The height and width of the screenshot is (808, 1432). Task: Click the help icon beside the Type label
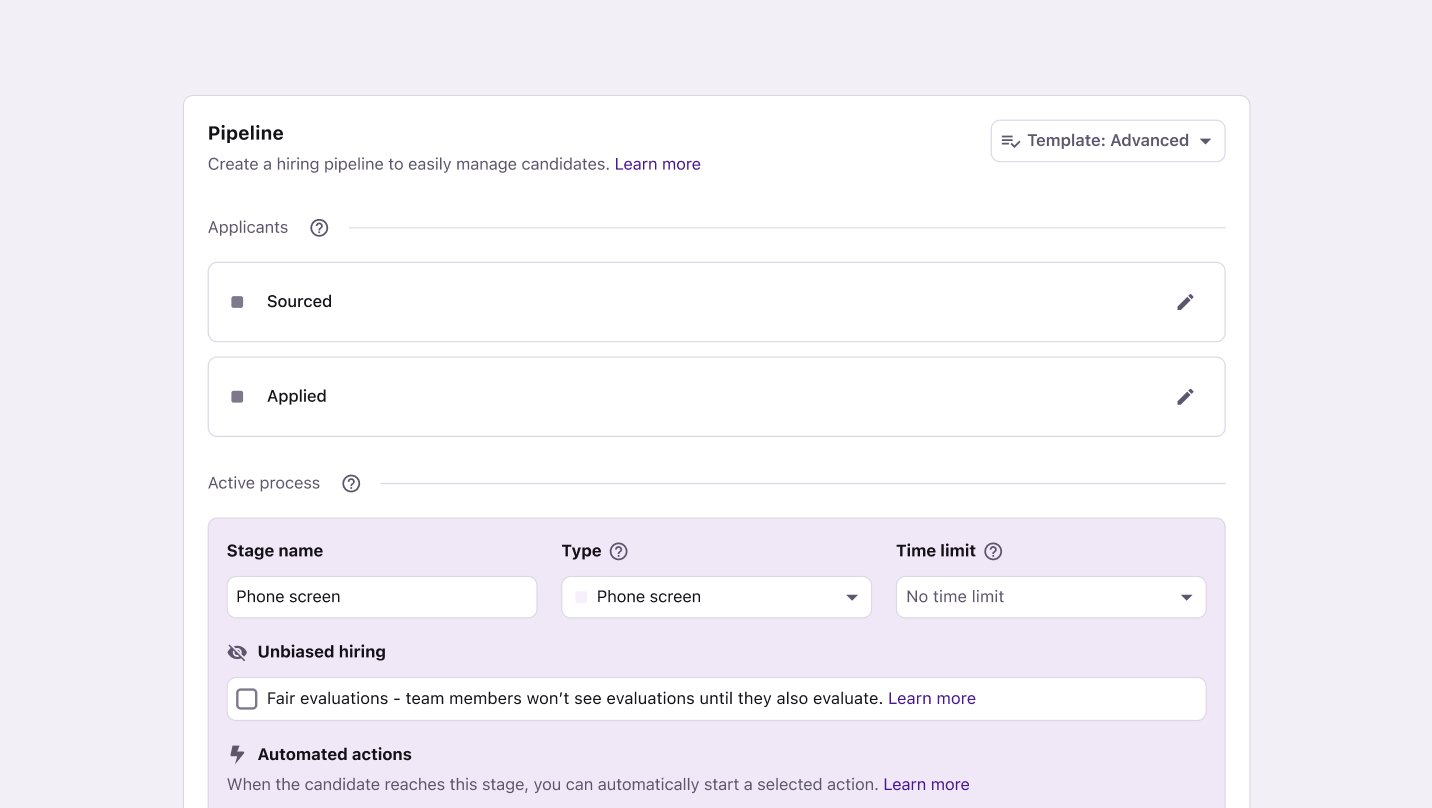pos(618,551)
